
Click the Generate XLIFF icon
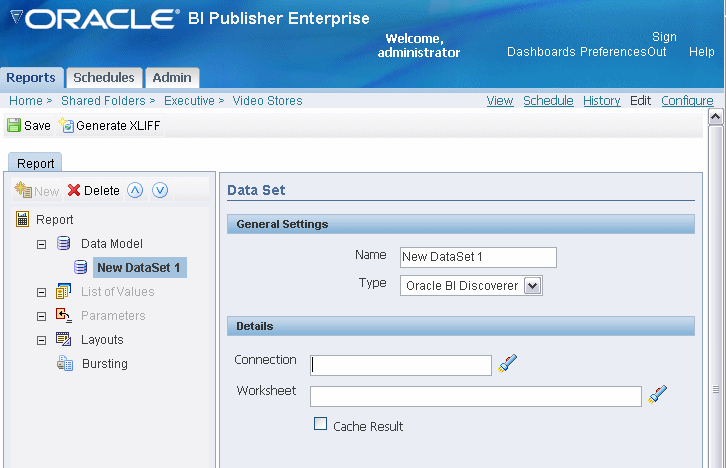66,125
